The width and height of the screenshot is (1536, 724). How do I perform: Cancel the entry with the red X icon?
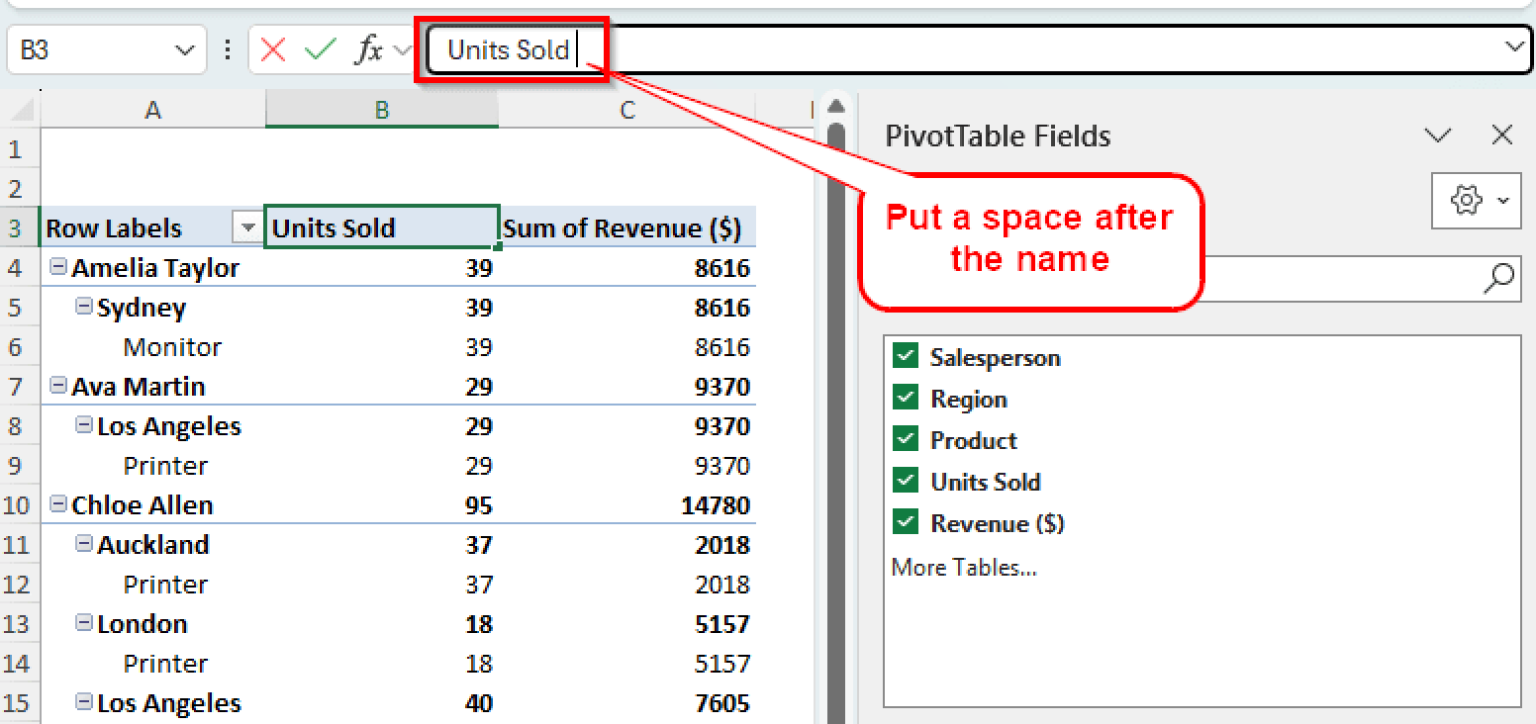click(273, 49)
